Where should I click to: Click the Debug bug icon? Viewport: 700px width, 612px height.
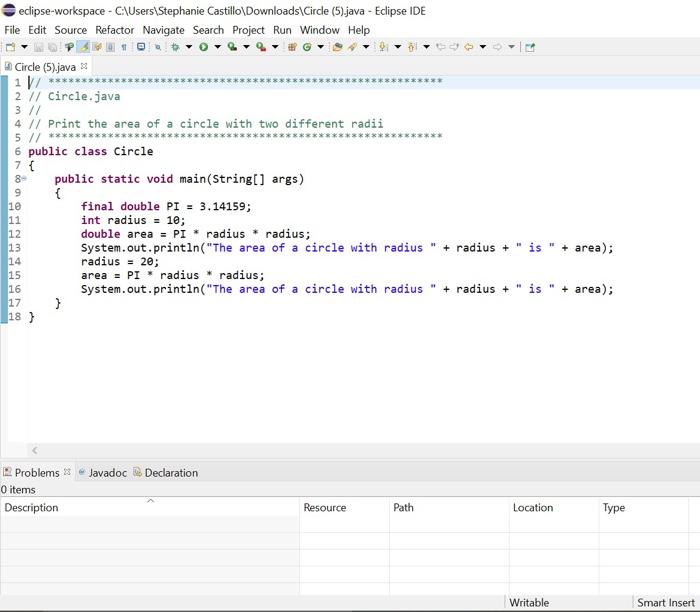coord(175,47)
